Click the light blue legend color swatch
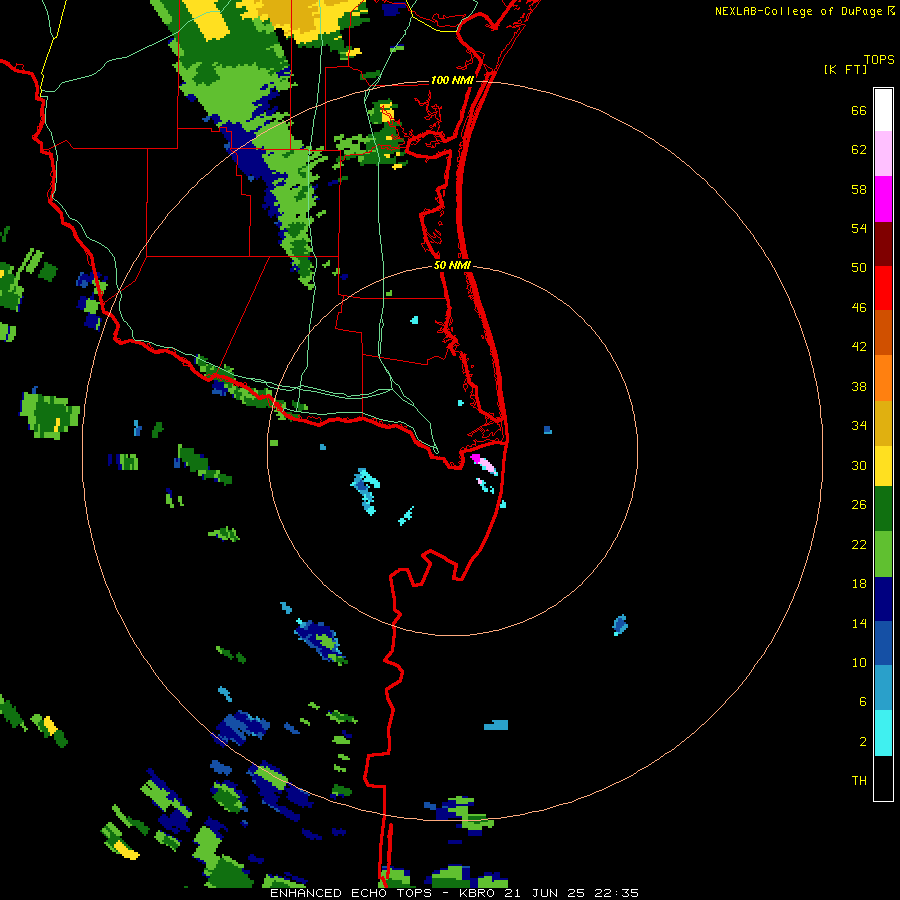The image size is (900, 900). (x=883, y=688)
